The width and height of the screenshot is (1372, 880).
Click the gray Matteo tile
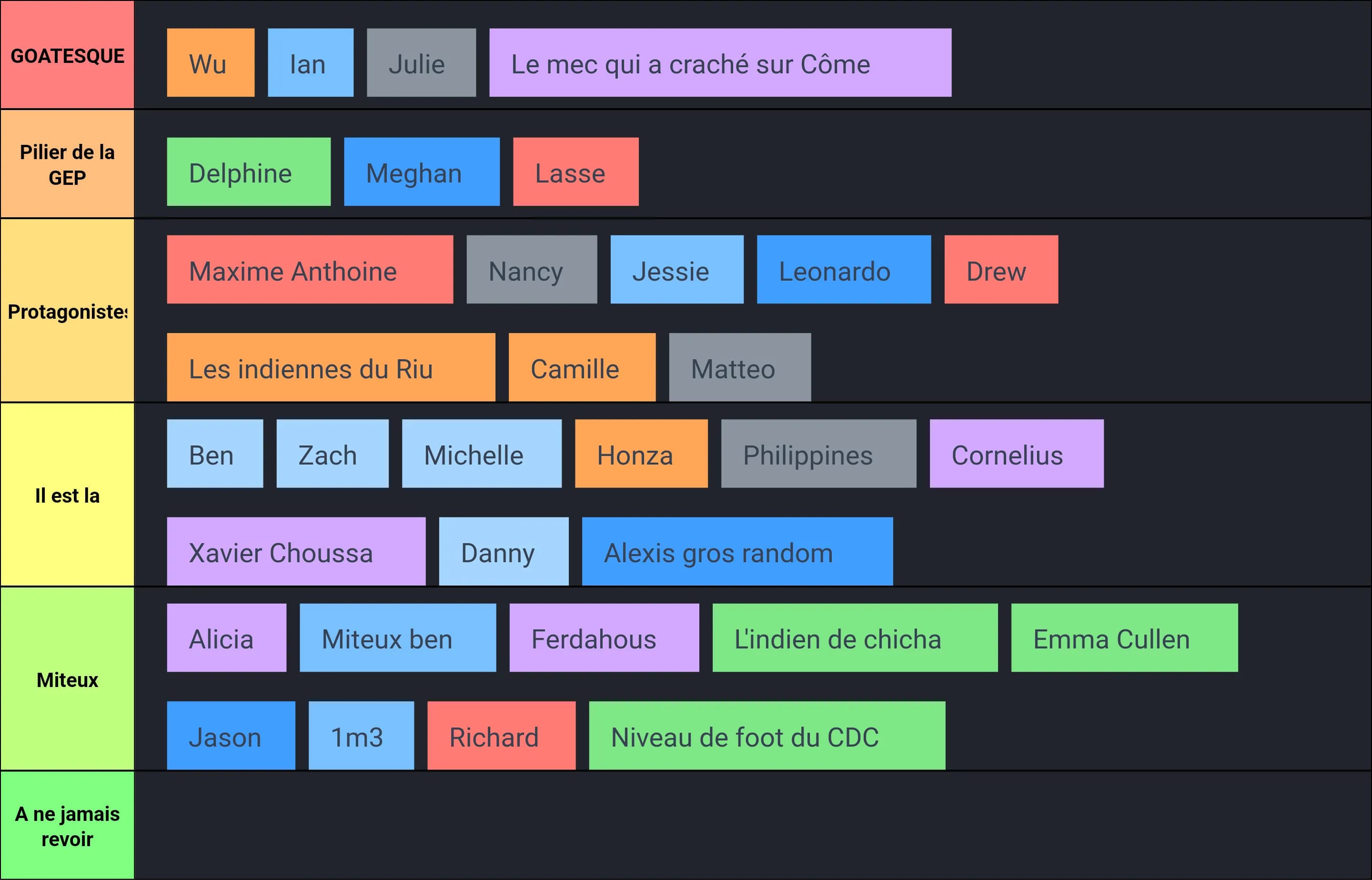coord(740,367)
